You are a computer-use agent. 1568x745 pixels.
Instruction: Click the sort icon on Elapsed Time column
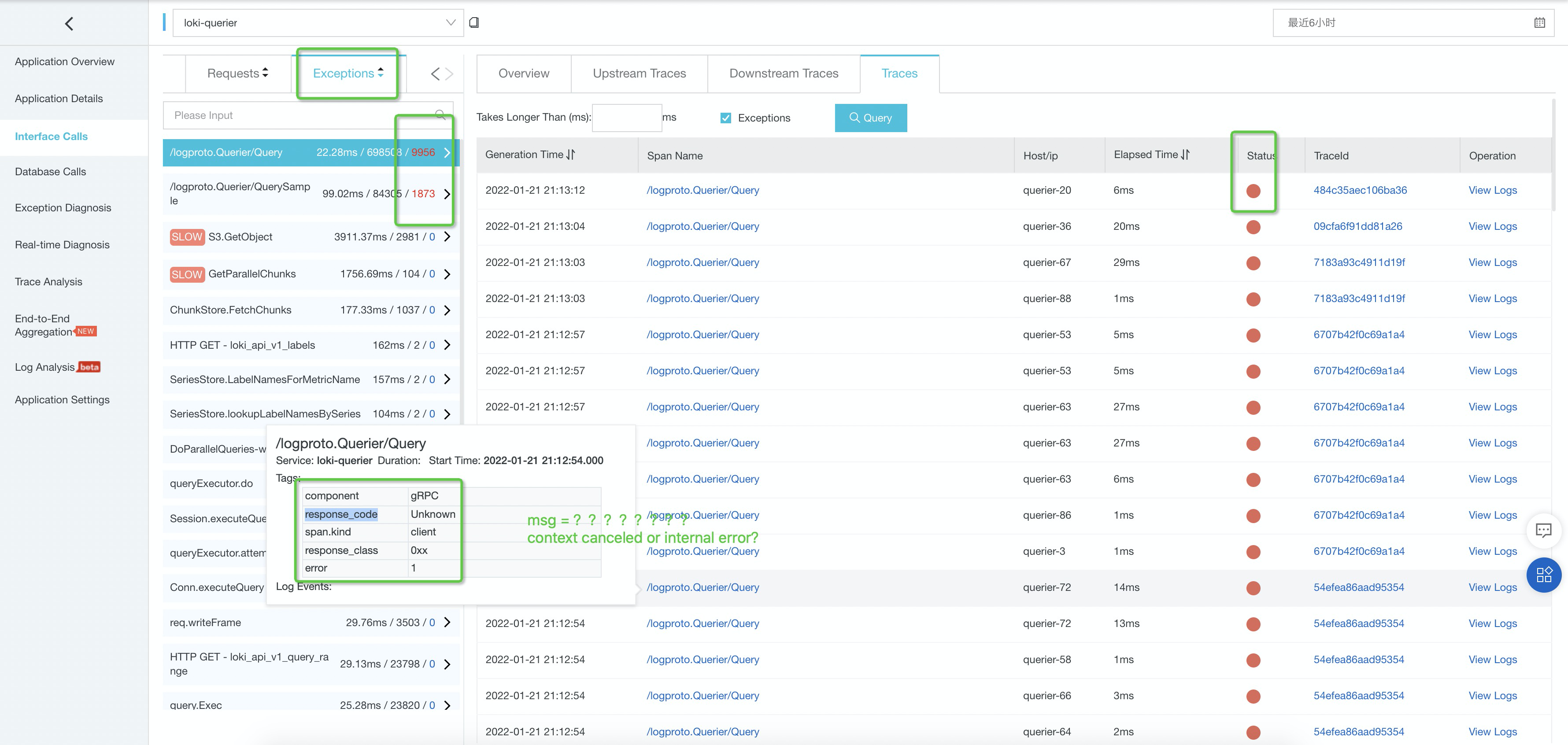point(1183,155)
